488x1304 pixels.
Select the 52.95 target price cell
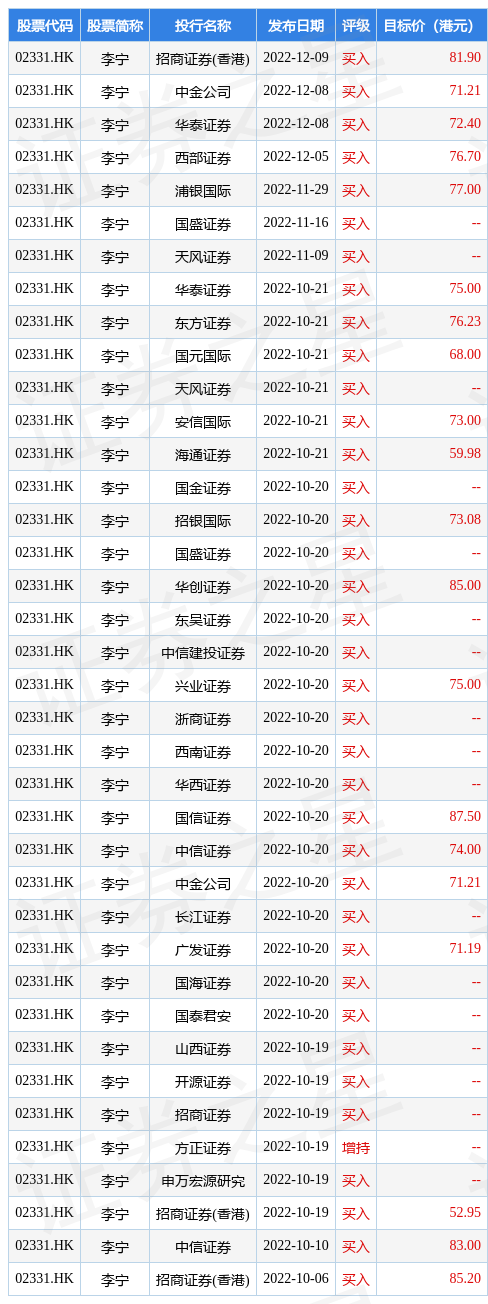coord(432,1213)
